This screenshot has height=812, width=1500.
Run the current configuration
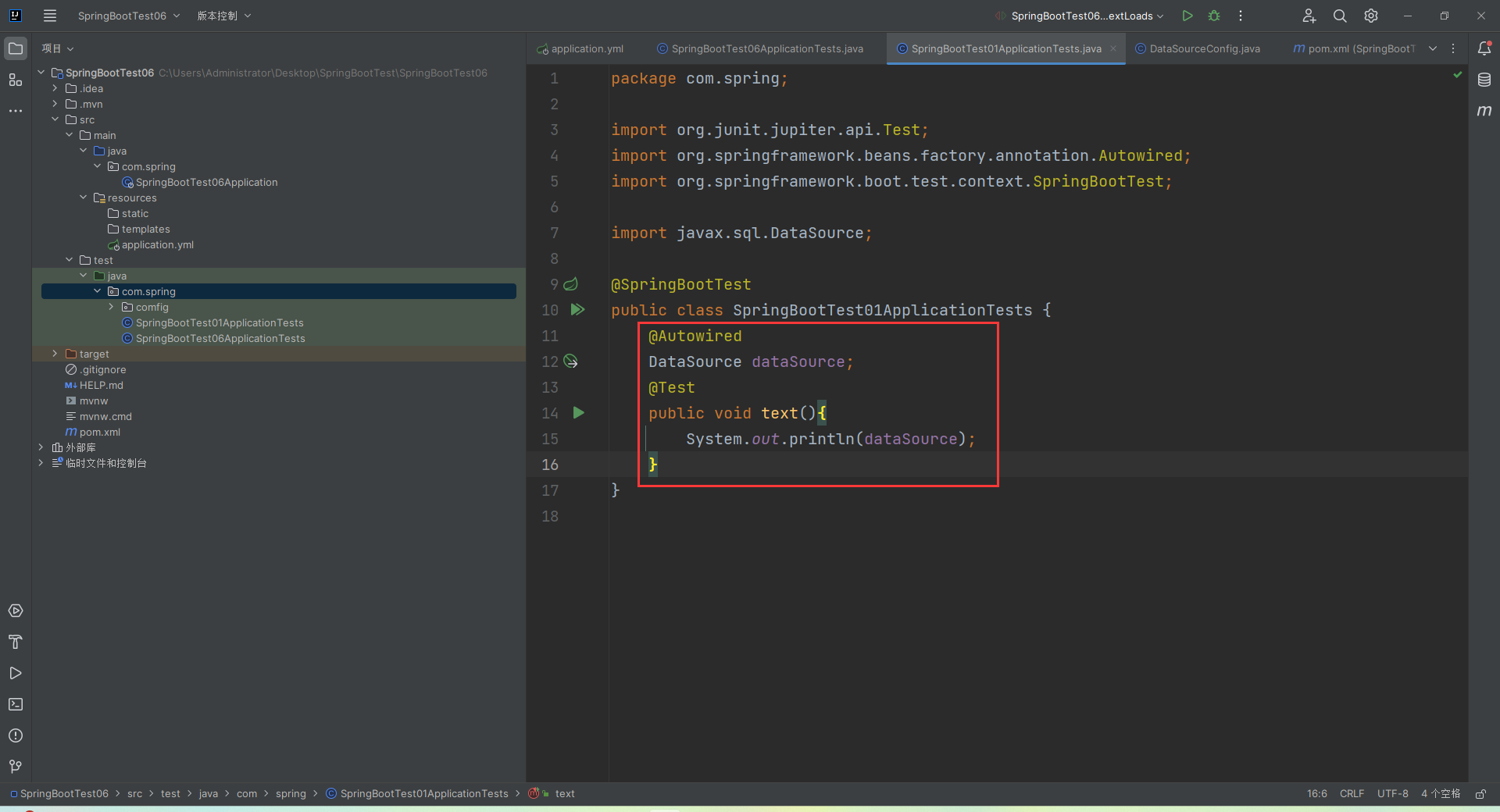1187,16
